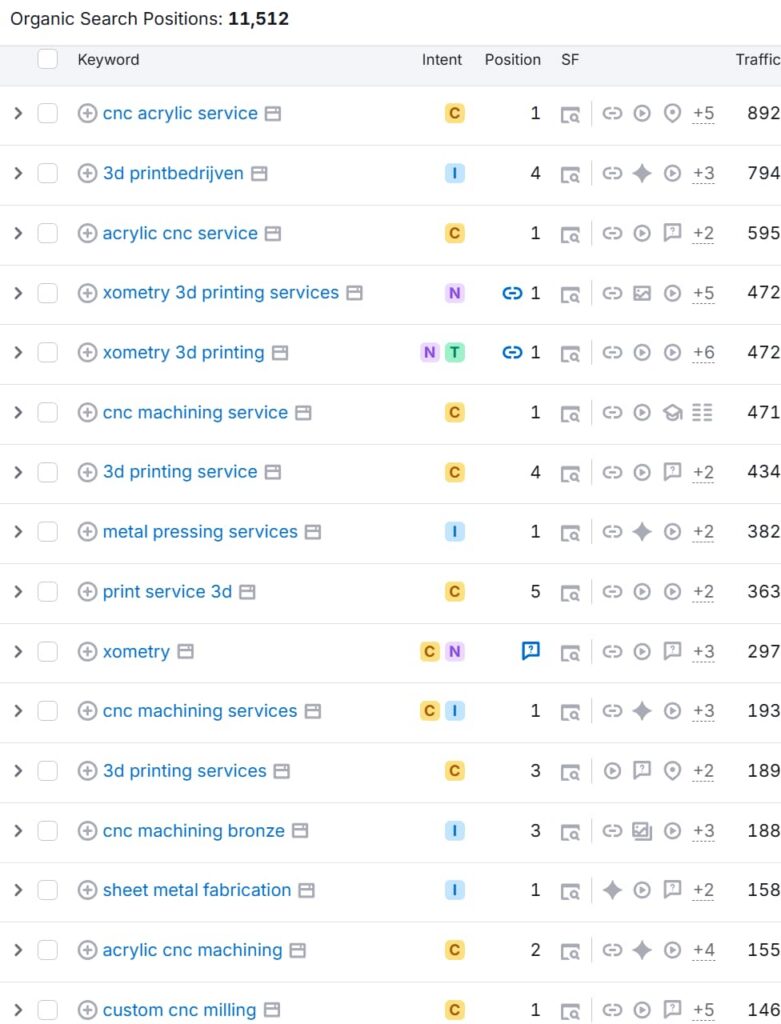
Task: Expand the 3d printing service row
Action: point(18,472)
